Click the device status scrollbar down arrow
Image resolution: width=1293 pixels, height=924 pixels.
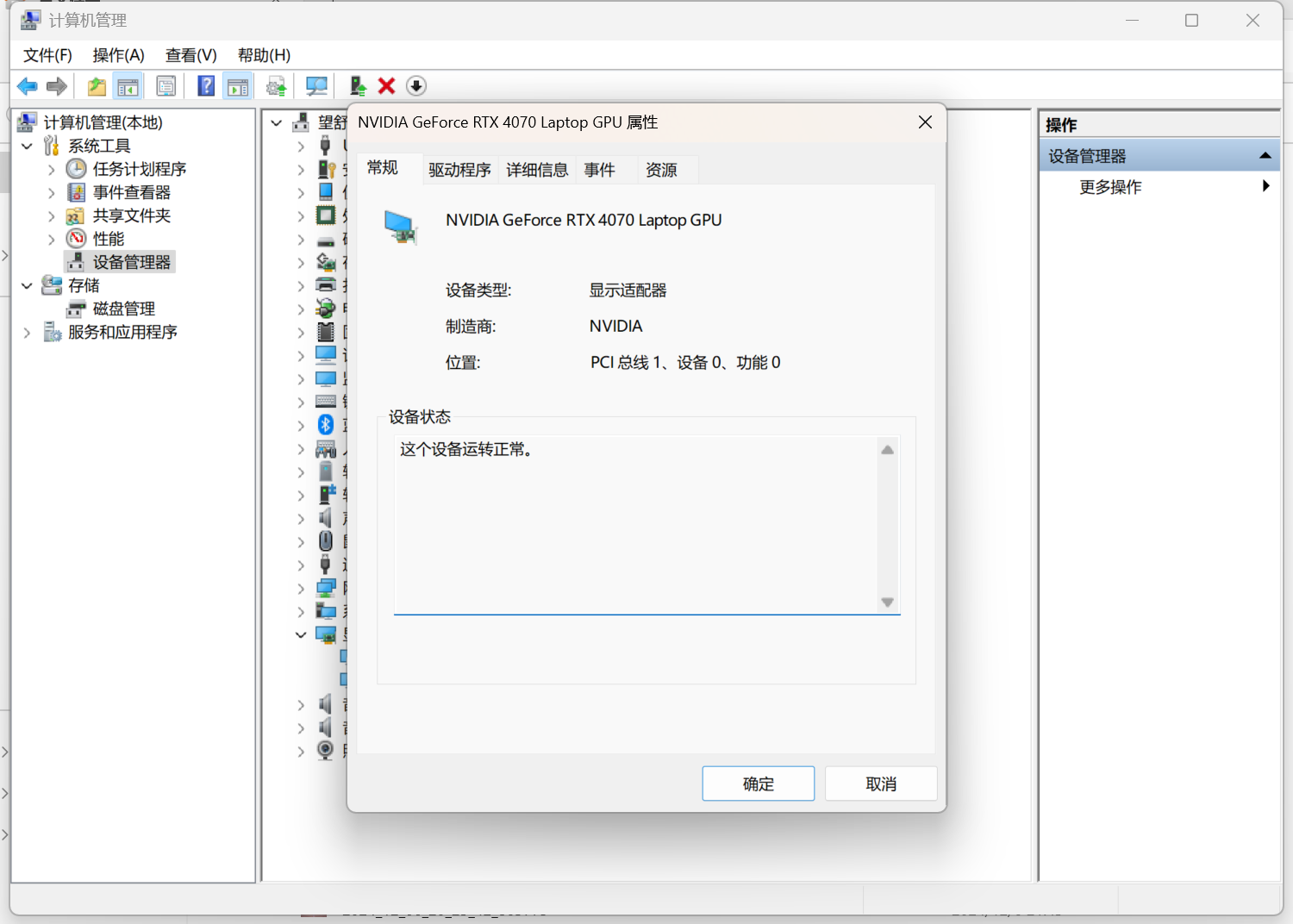click(887, 602)
